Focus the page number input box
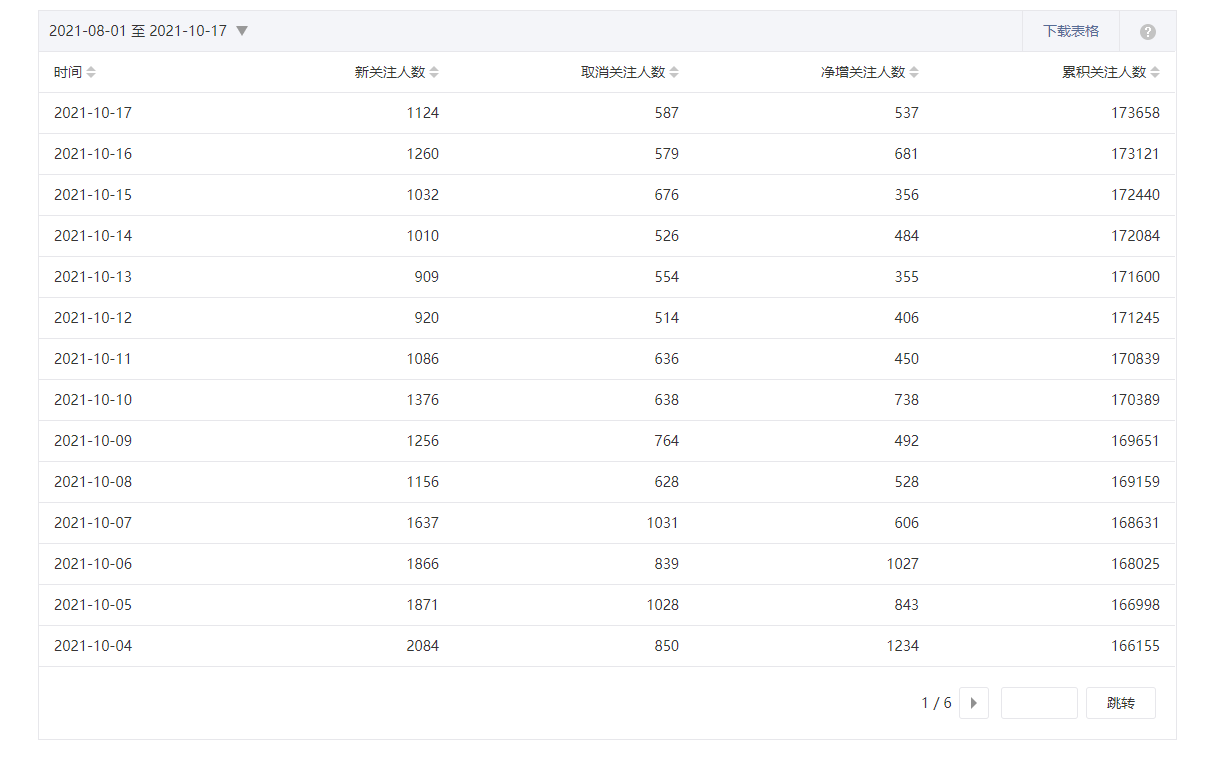This screenshot has width=1215, height=781. click(x=1038, y=703)
